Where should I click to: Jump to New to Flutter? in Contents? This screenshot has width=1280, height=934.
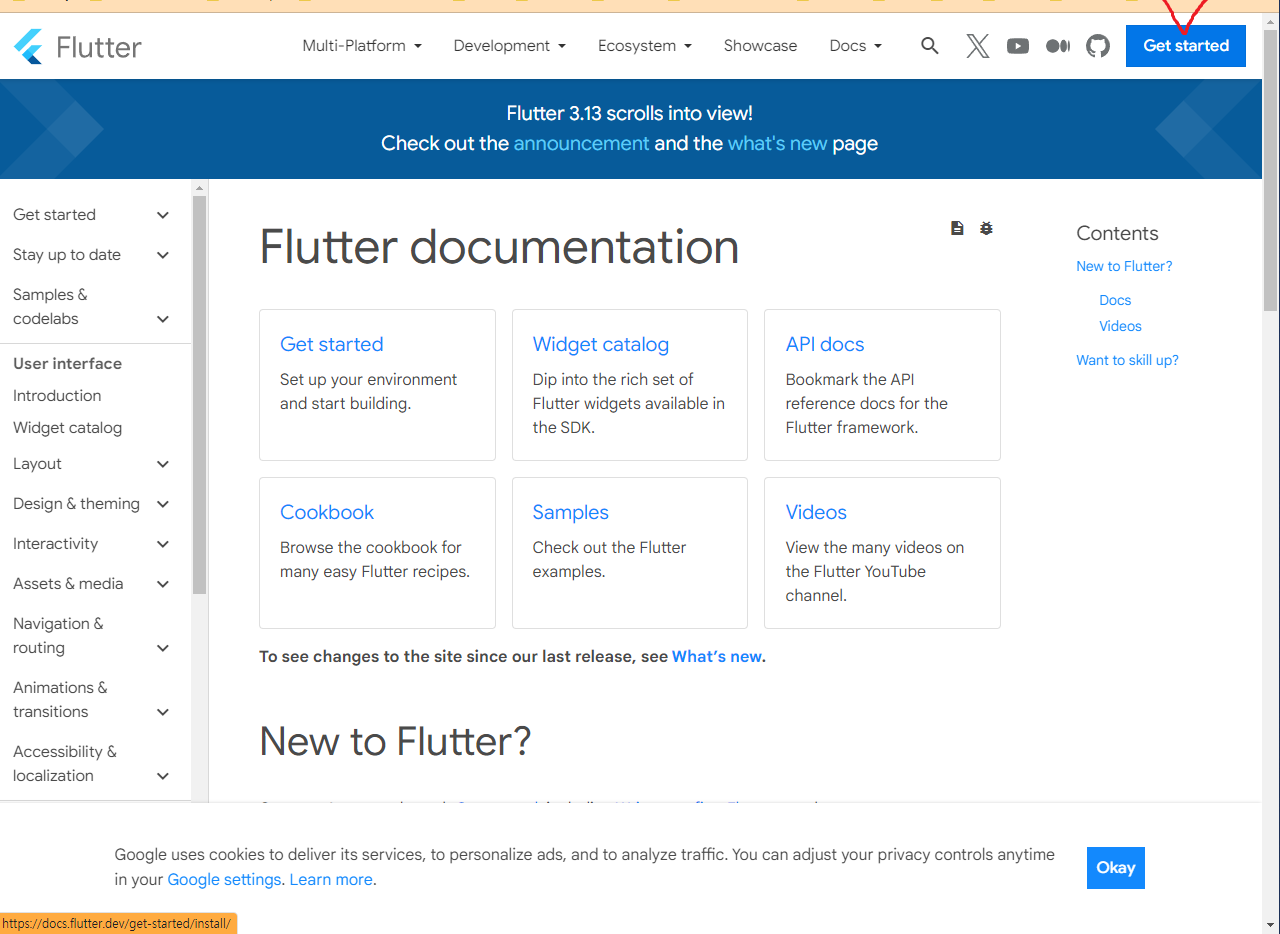[x=1124, y=266]
